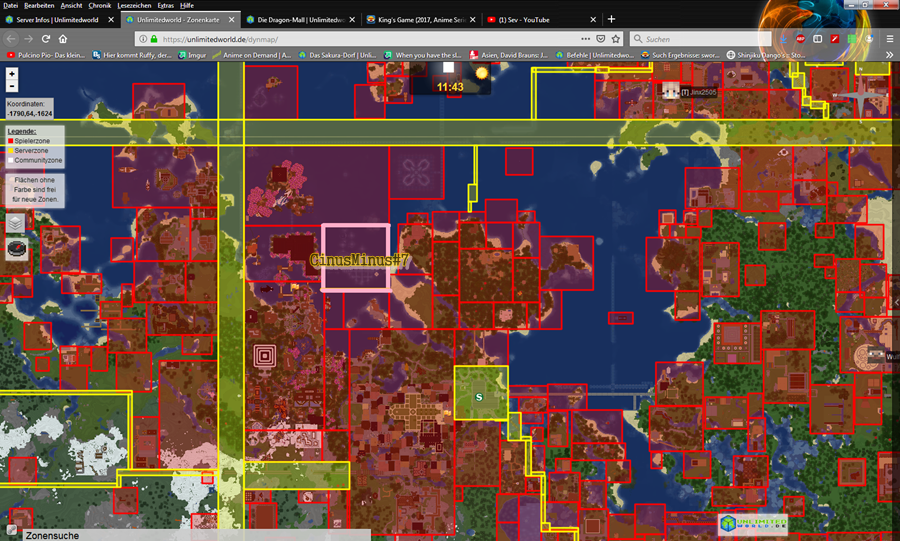900x541 pixels.
Task: Zoom in the map with plus button
Action: click(x=11, y=73)
